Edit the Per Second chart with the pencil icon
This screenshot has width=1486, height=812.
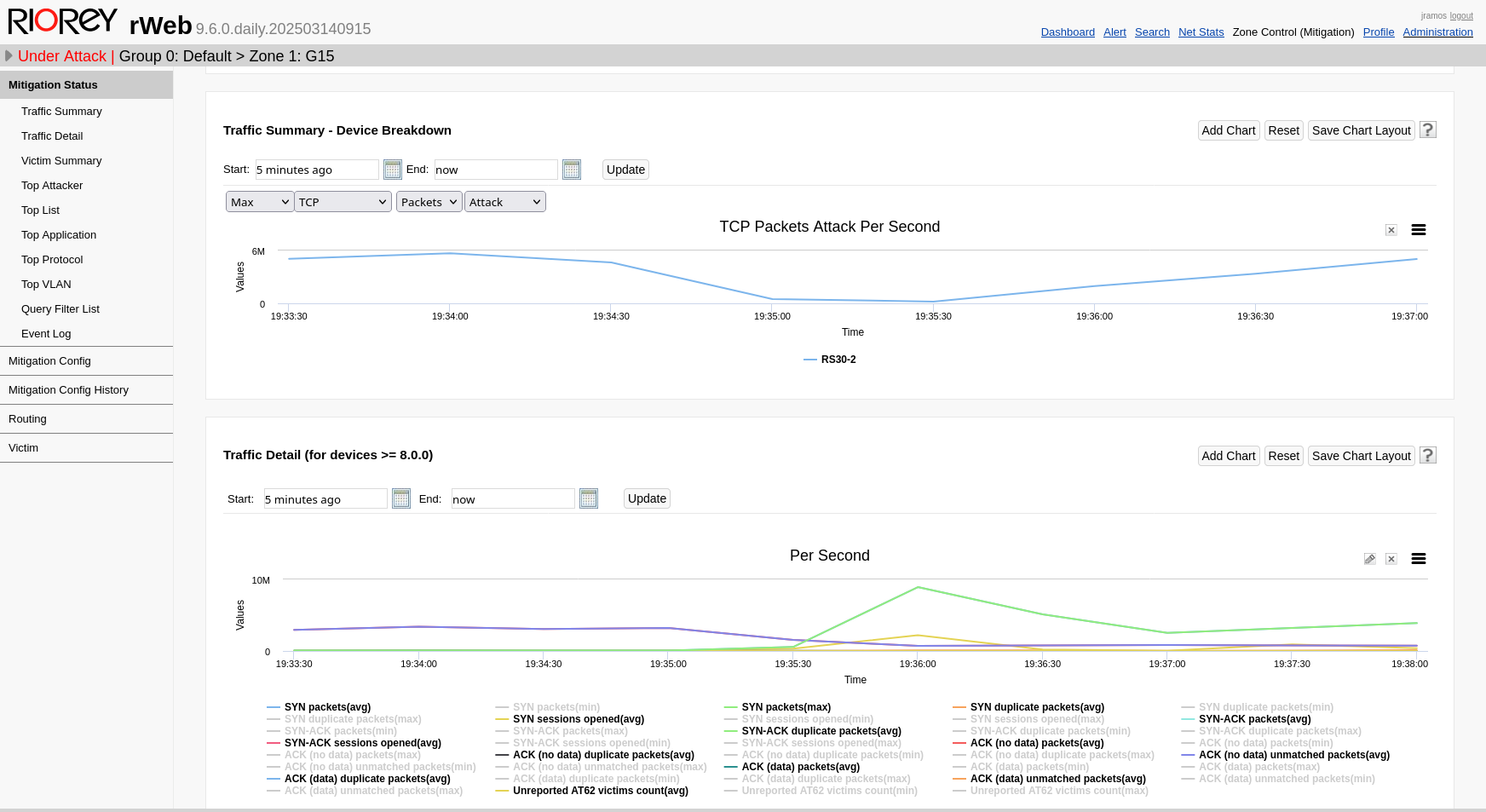click(x=1370, y=559)
